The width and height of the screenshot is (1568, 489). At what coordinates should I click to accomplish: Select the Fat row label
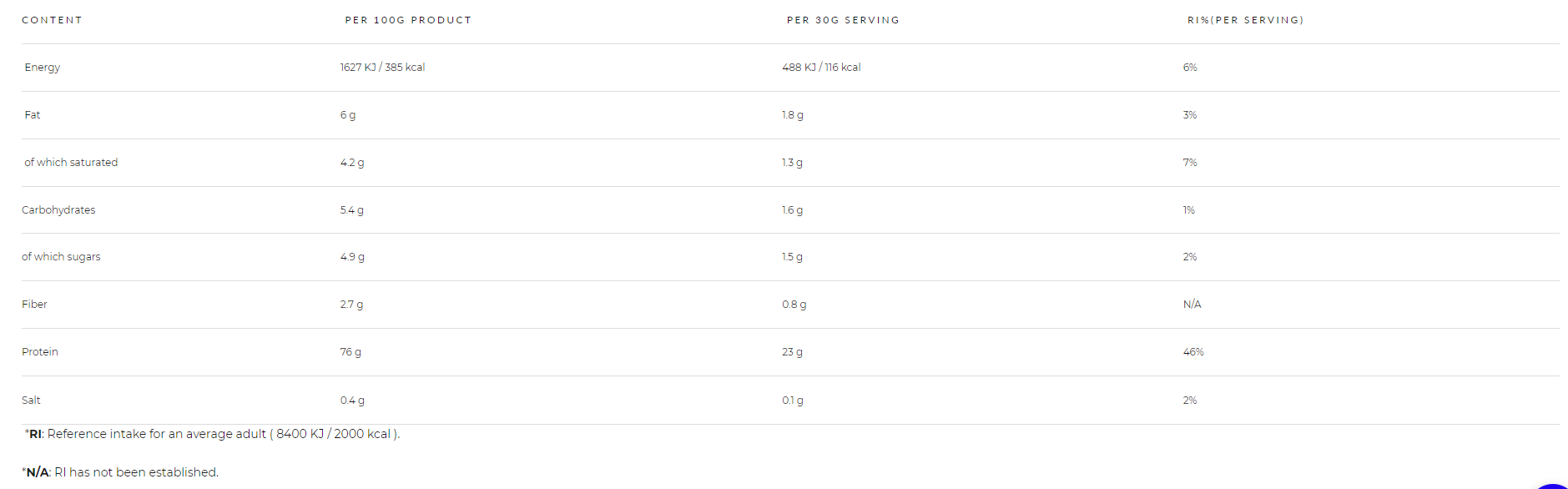pyautogui.click(x=33, y=115)
